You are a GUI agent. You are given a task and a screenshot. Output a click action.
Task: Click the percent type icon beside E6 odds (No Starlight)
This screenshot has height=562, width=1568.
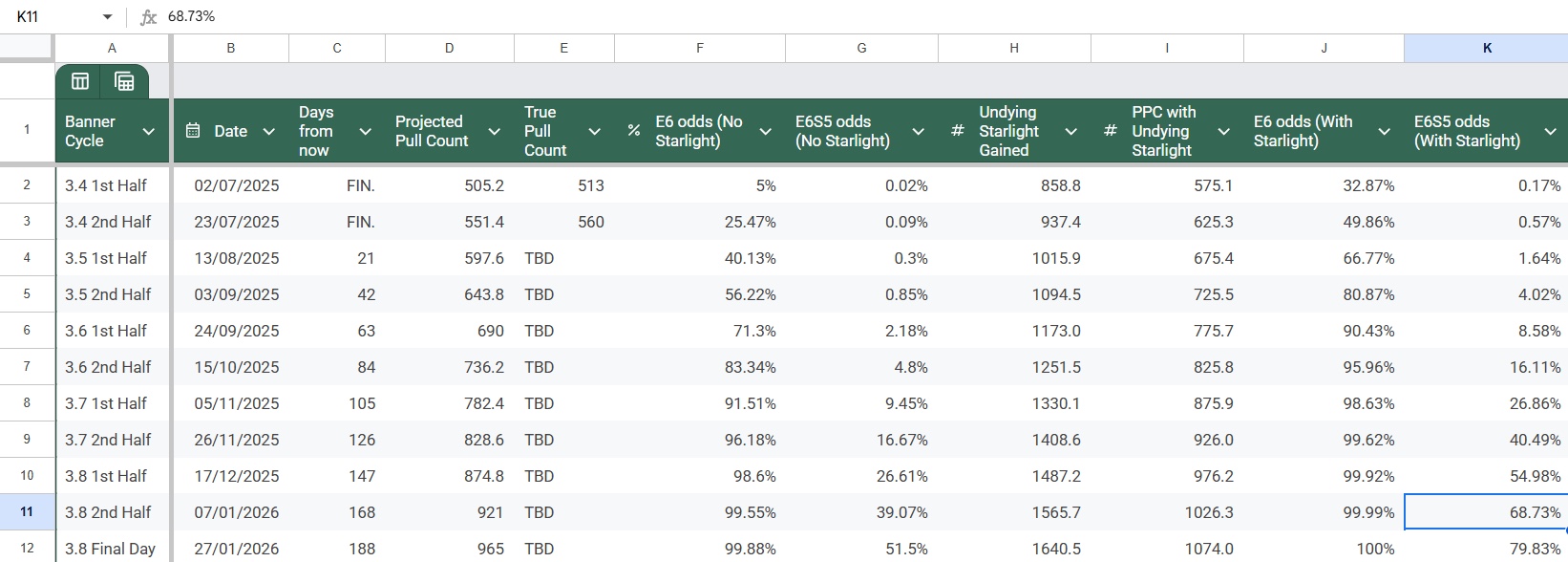[634, 131]
